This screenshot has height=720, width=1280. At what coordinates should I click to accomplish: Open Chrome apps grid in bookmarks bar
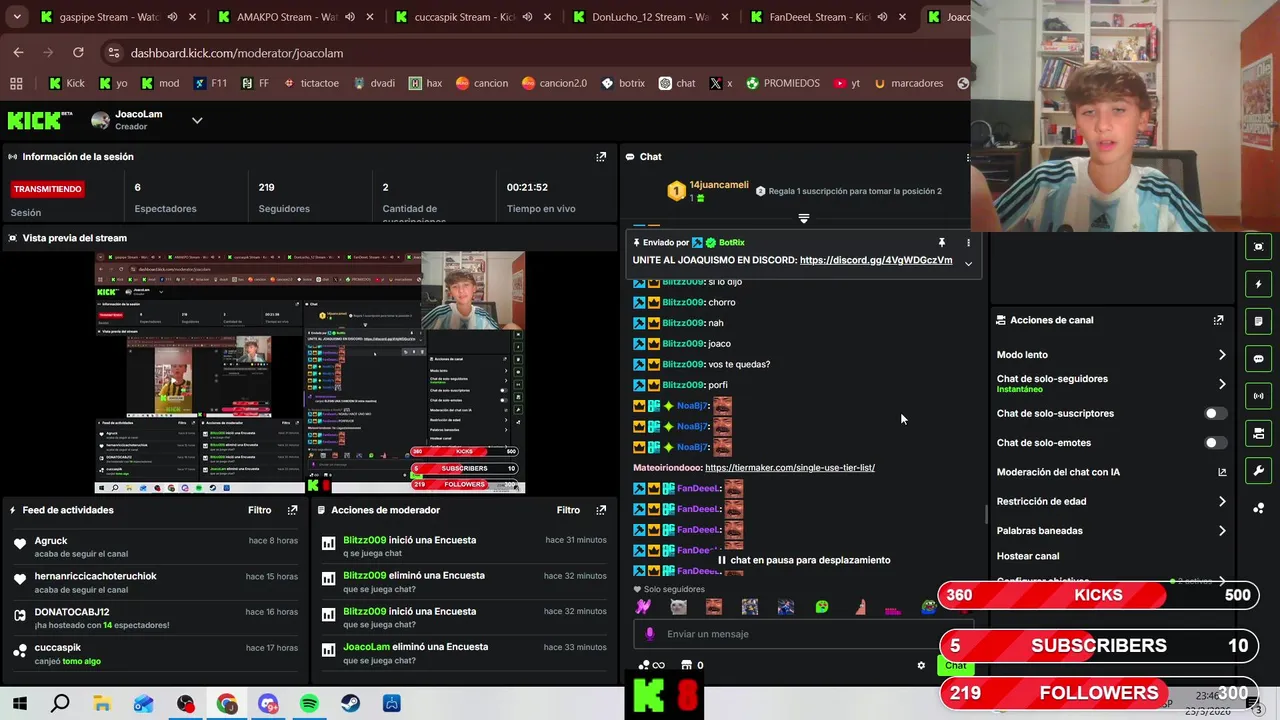pos(16,83)
